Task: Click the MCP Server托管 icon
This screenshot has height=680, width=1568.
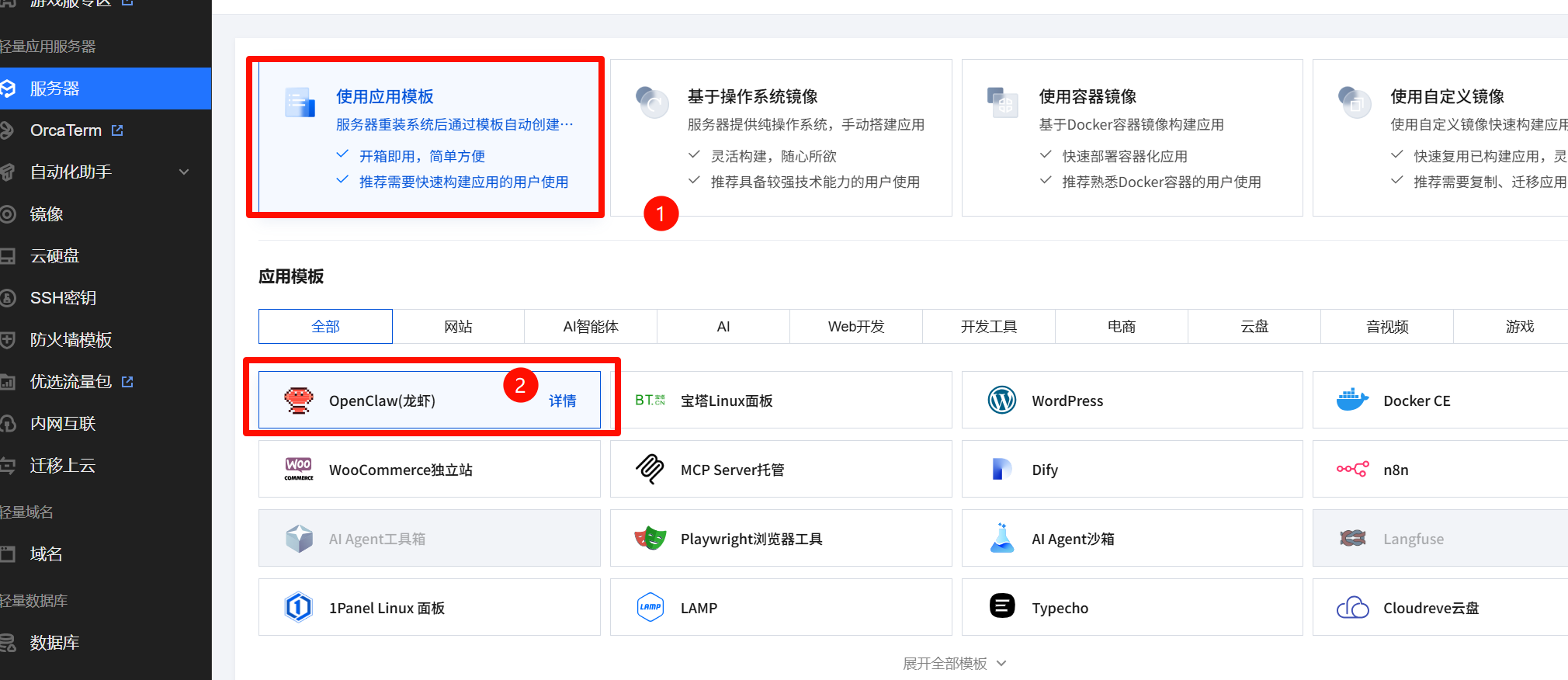Action: click(650, 470)
